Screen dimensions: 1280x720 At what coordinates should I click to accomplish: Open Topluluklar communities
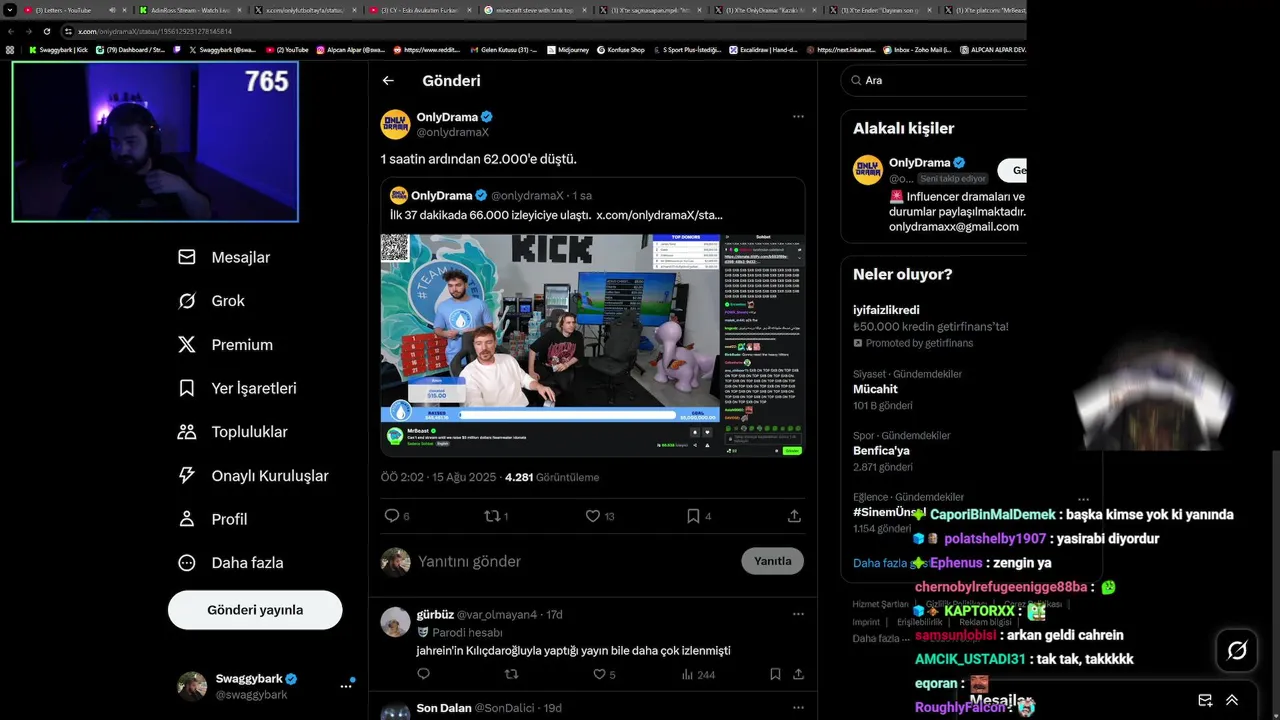pos(232,432)
